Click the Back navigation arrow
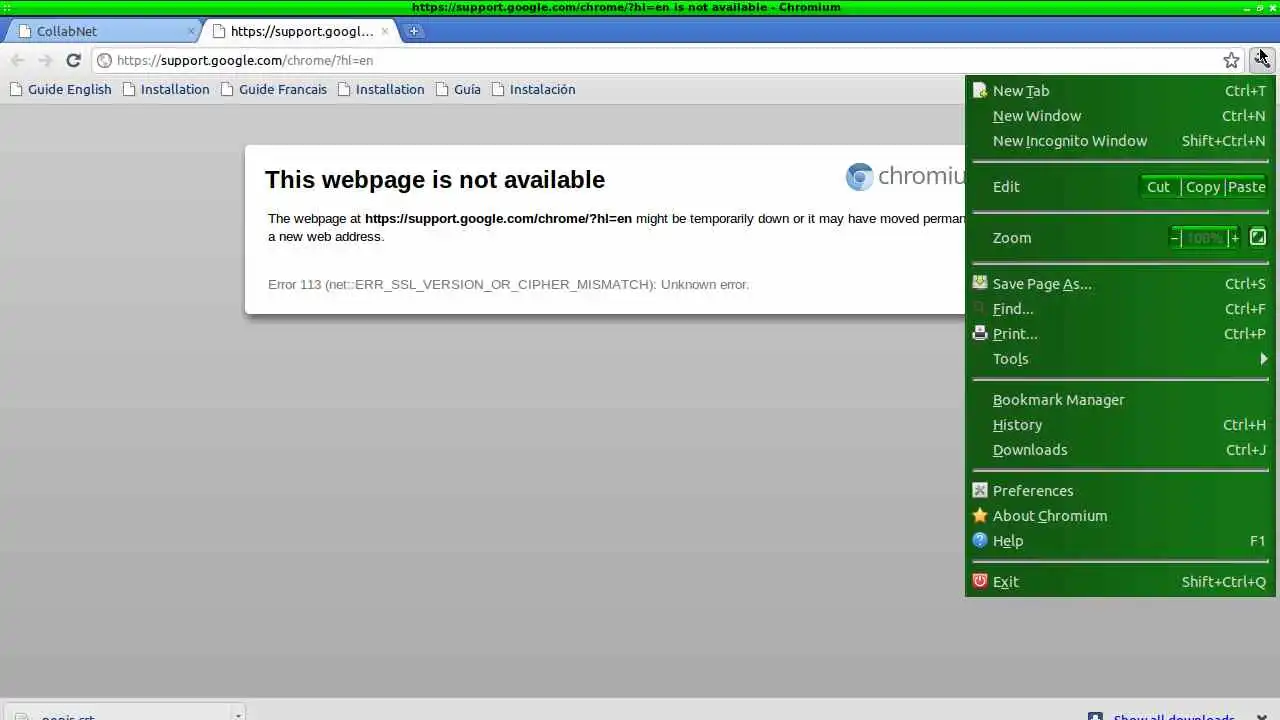Screen dimensions: 1280x720 click(x=17, y=60)
